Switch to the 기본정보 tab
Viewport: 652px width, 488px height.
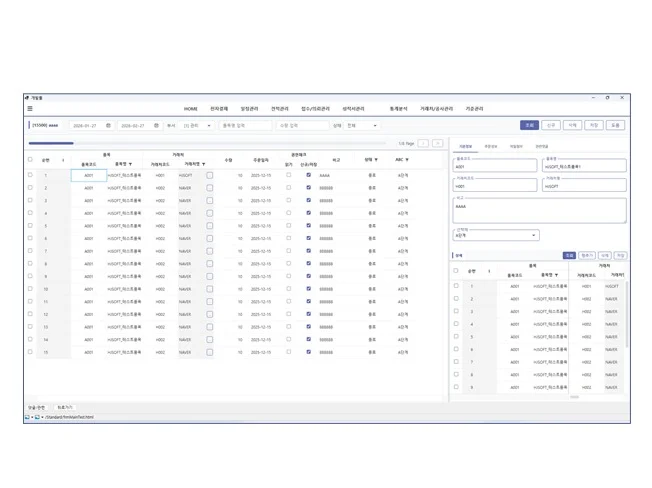[x=465, y=147]
